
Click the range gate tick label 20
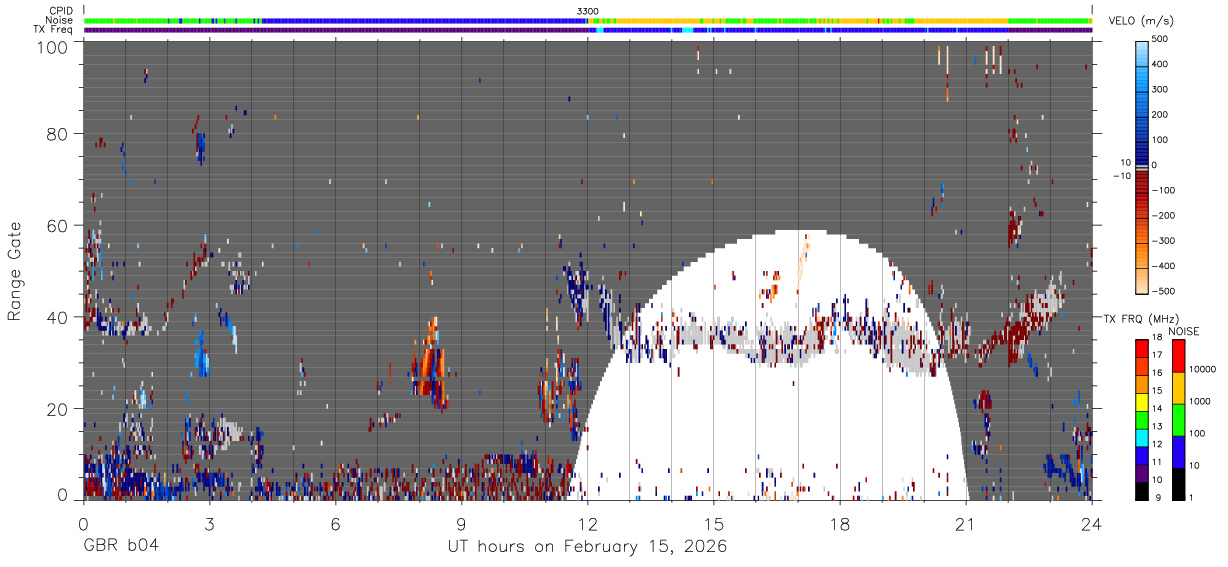(x=58, y=410)
